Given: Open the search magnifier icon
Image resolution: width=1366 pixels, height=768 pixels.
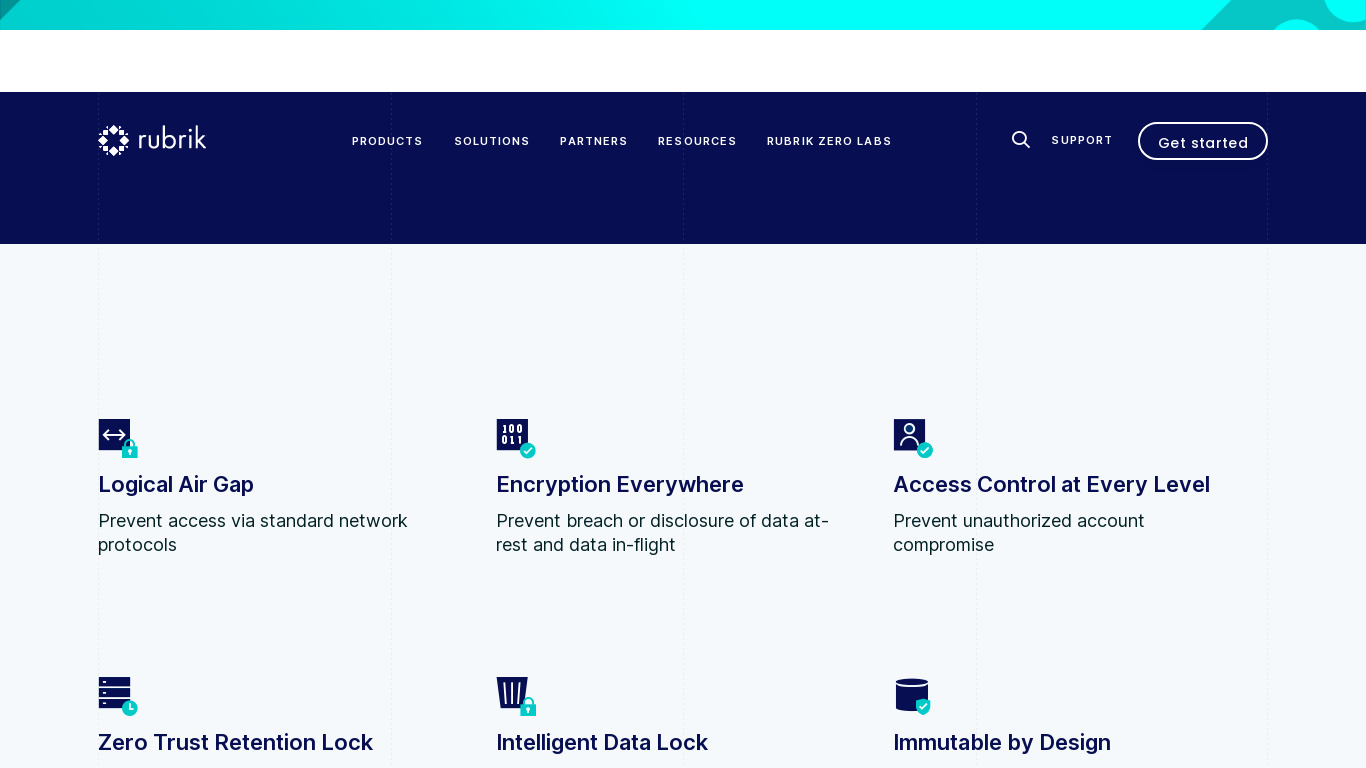Looking at the screenshot, I should pyautogui.click(x=1020, y=140).
